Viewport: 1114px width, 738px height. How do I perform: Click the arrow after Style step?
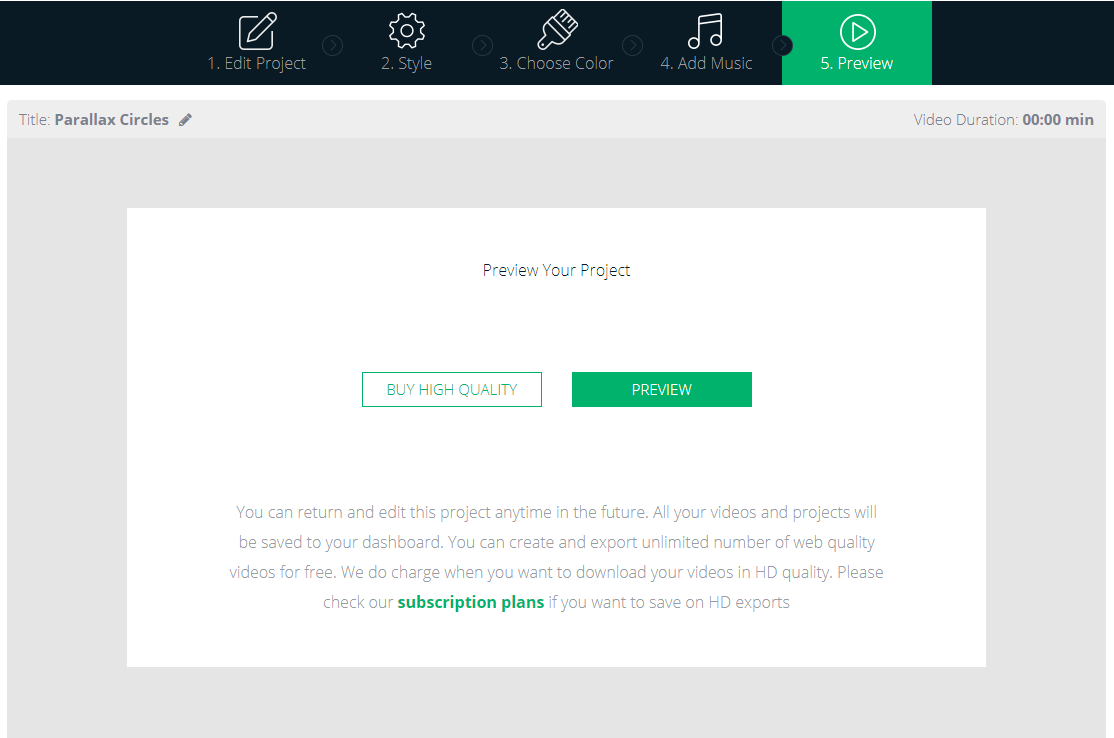point(482,45)
